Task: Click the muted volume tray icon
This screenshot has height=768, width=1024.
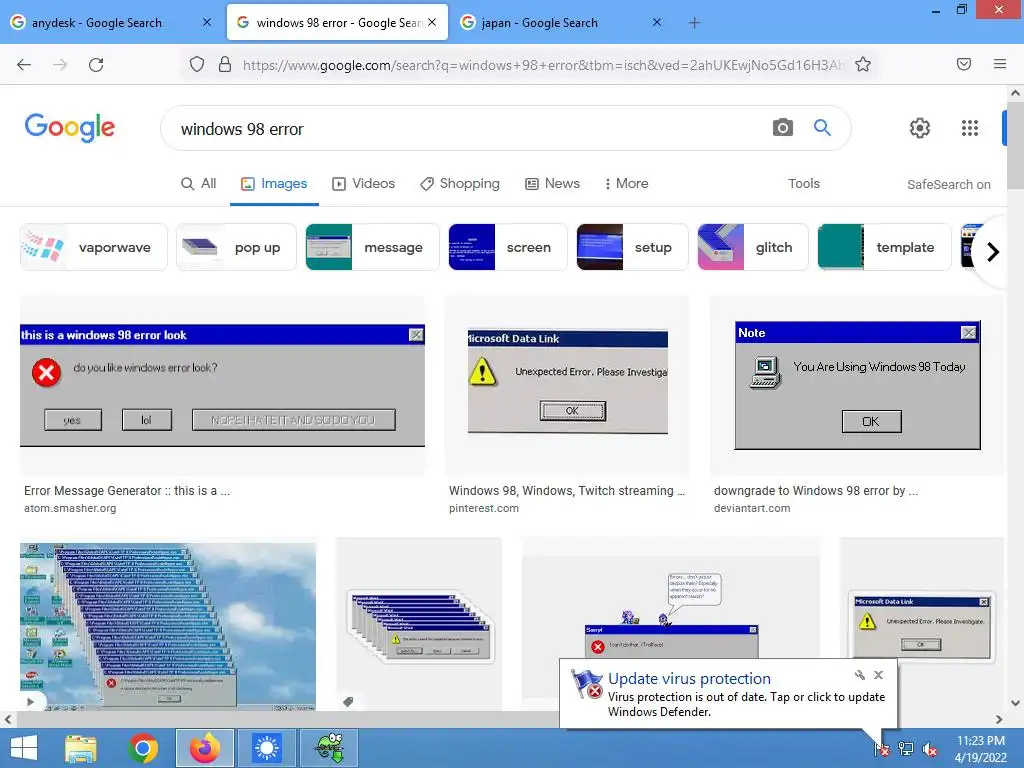Action: 929,749
